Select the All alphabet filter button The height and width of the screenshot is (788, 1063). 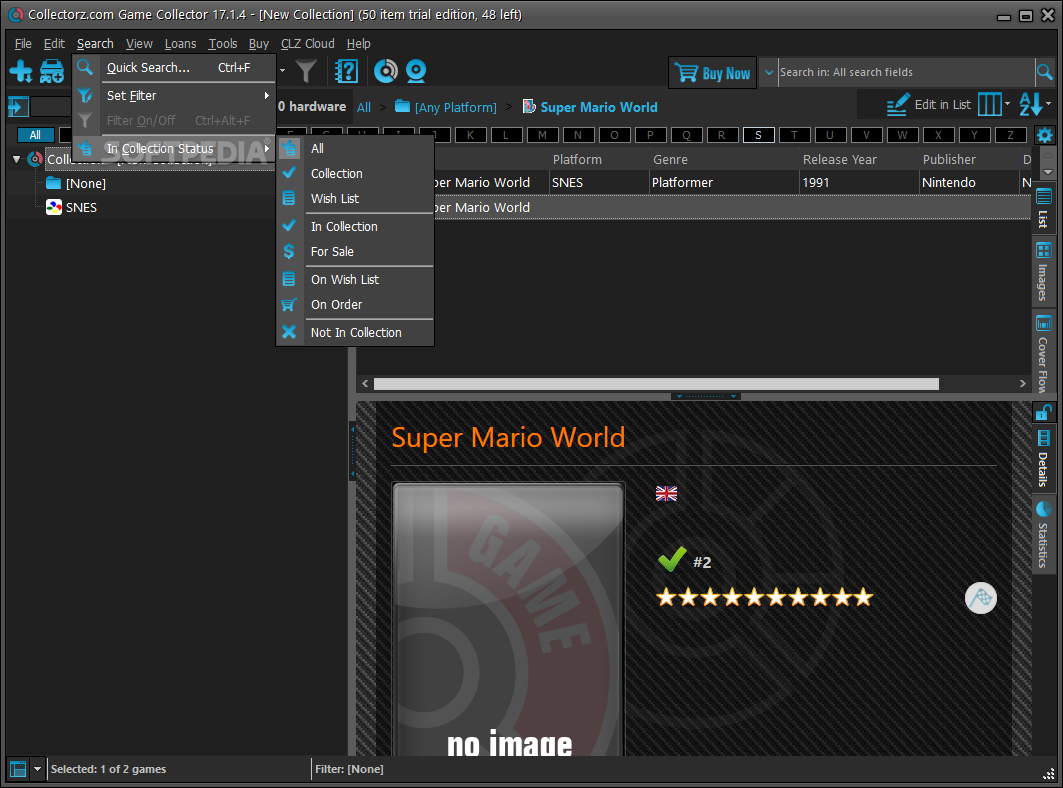35,135
